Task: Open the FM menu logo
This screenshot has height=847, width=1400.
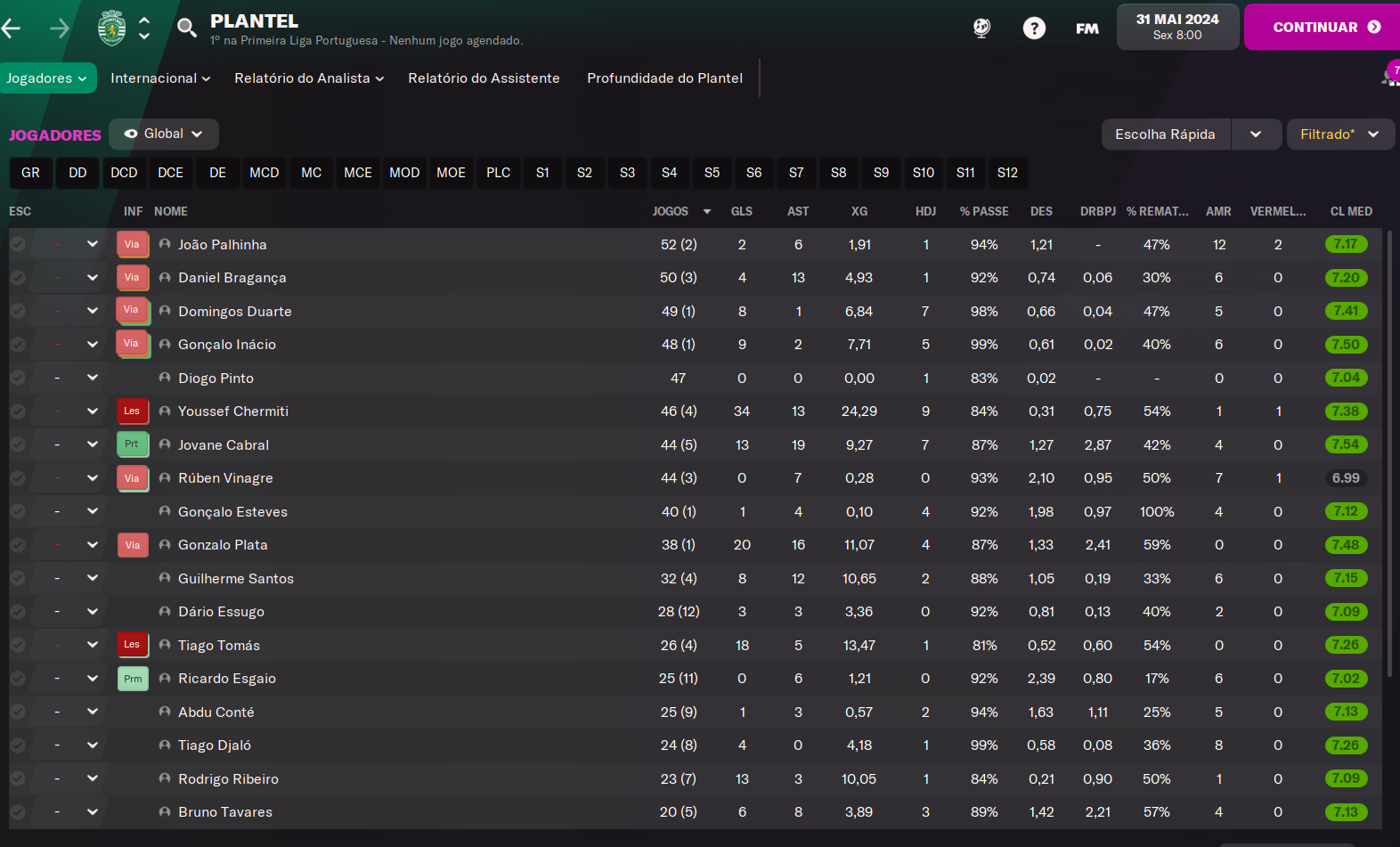Action: 1087,29
